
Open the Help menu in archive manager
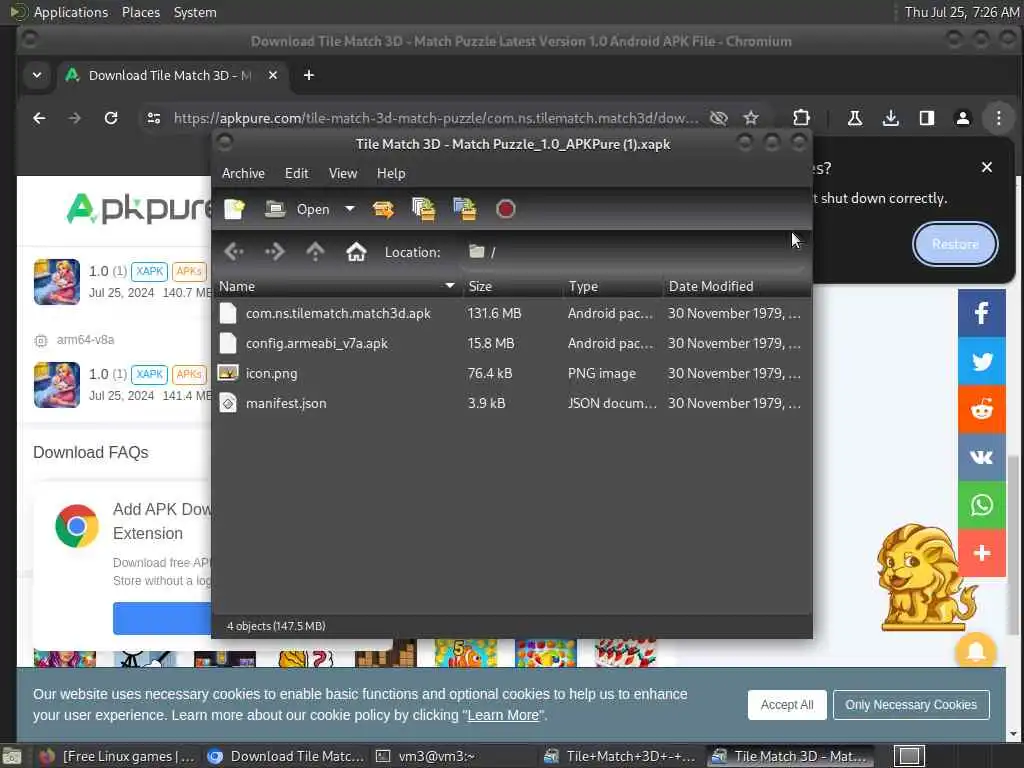pyautogui.click(x=391, y=173)
